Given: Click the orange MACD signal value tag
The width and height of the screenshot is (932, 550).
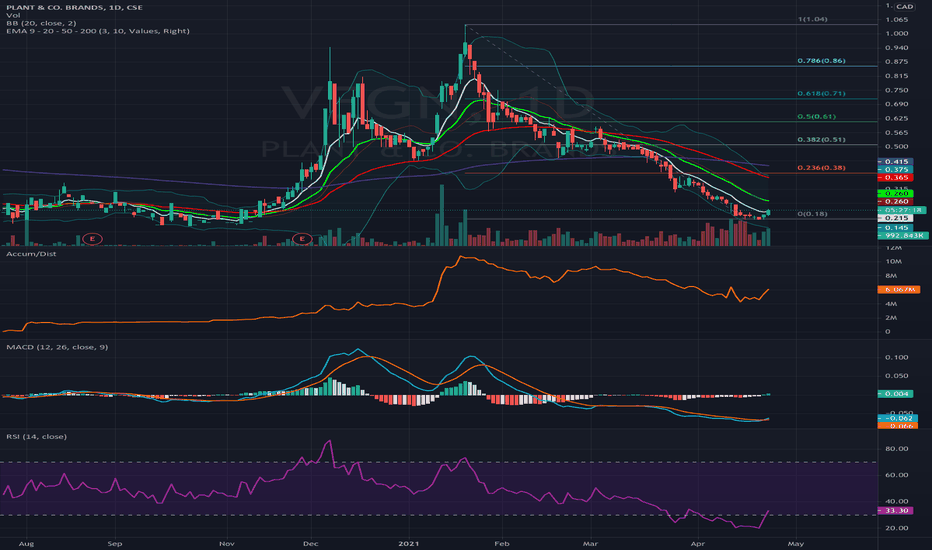Looking at the screenshot, I should tap(898, 426).
